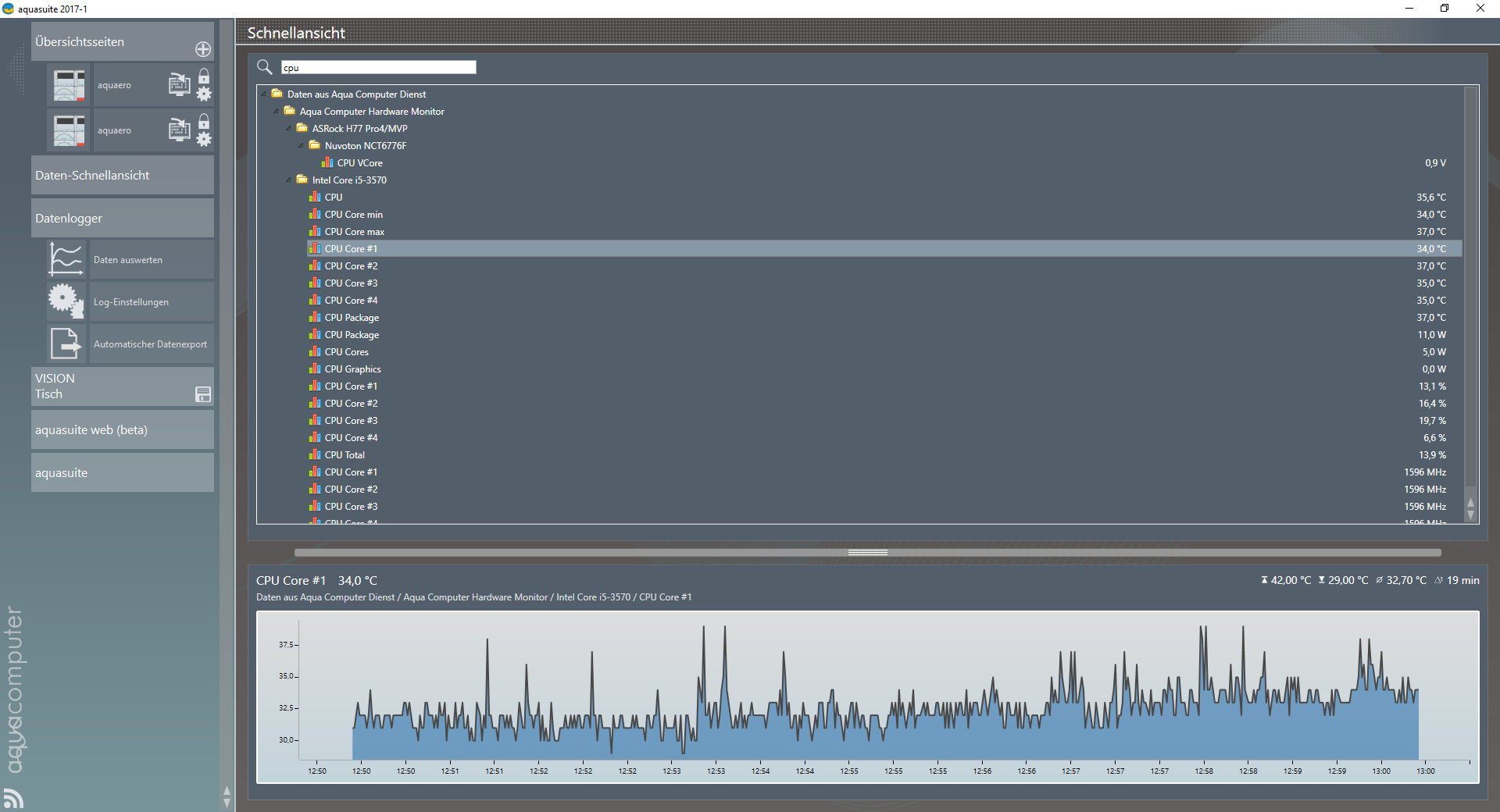
Task: Click the desktop mode icon of second aquaero page
Action: pos(180,129)
